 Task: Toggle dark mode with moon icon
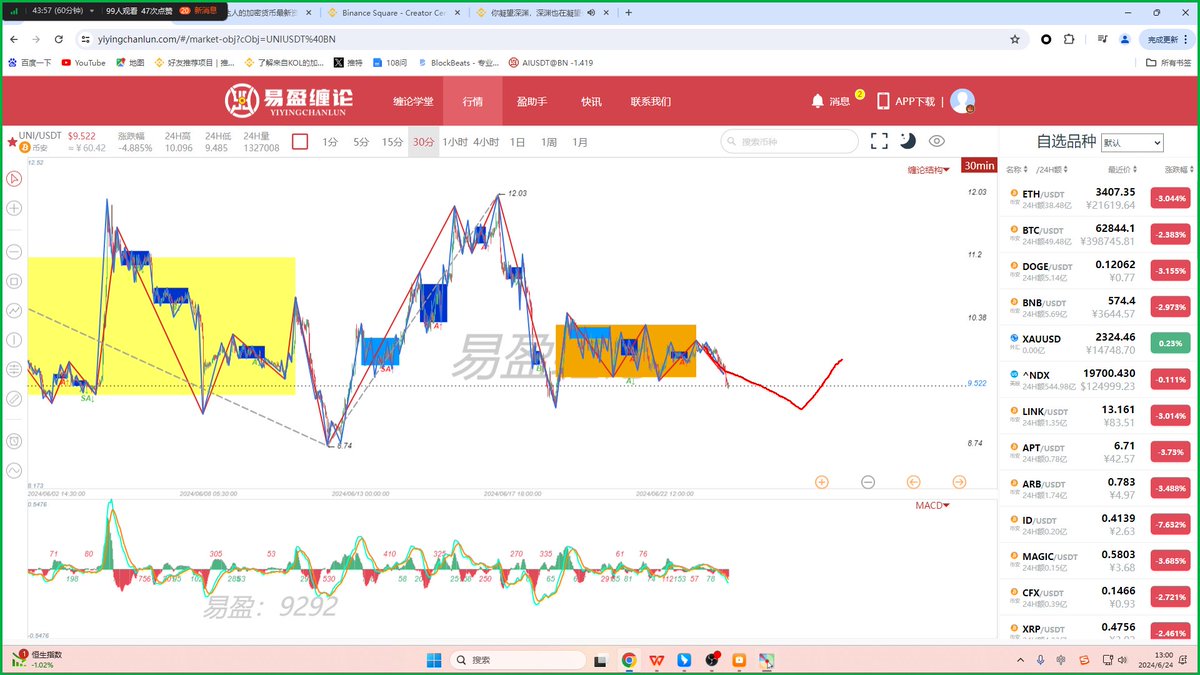[907, 141]
